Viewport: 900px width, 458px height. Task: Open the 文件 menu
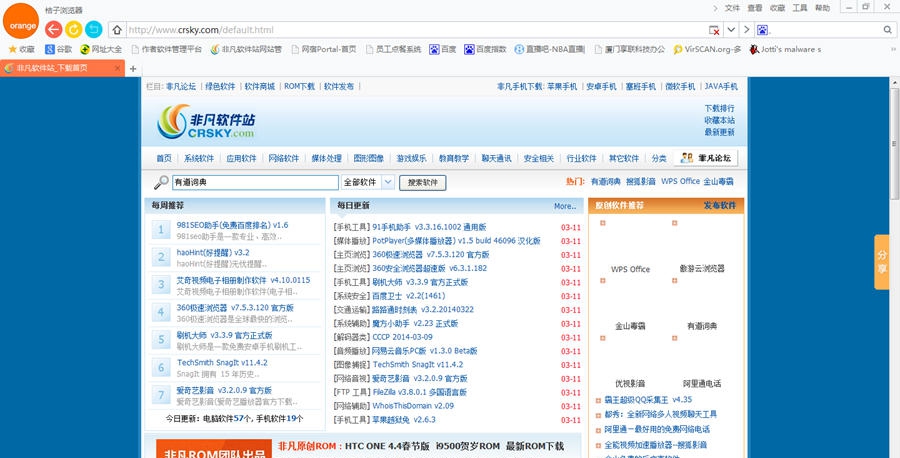tap(732, 8)
